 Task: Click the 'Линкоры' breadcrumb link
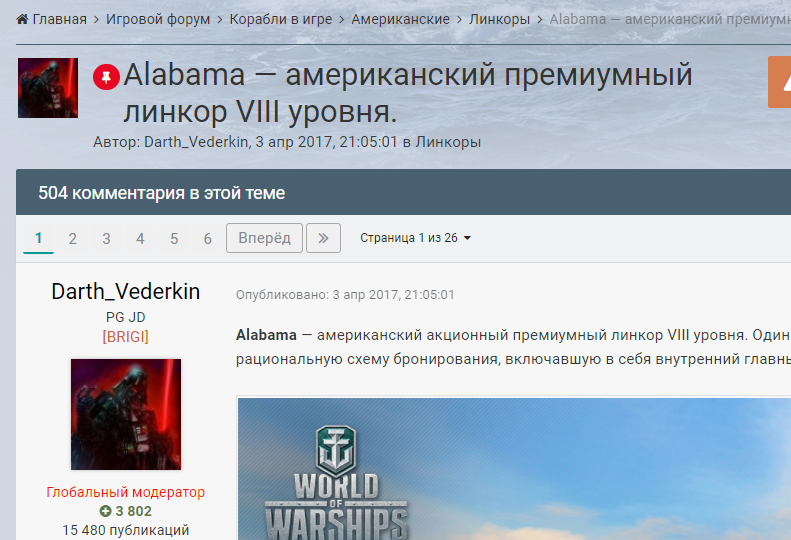pos(499,19)
